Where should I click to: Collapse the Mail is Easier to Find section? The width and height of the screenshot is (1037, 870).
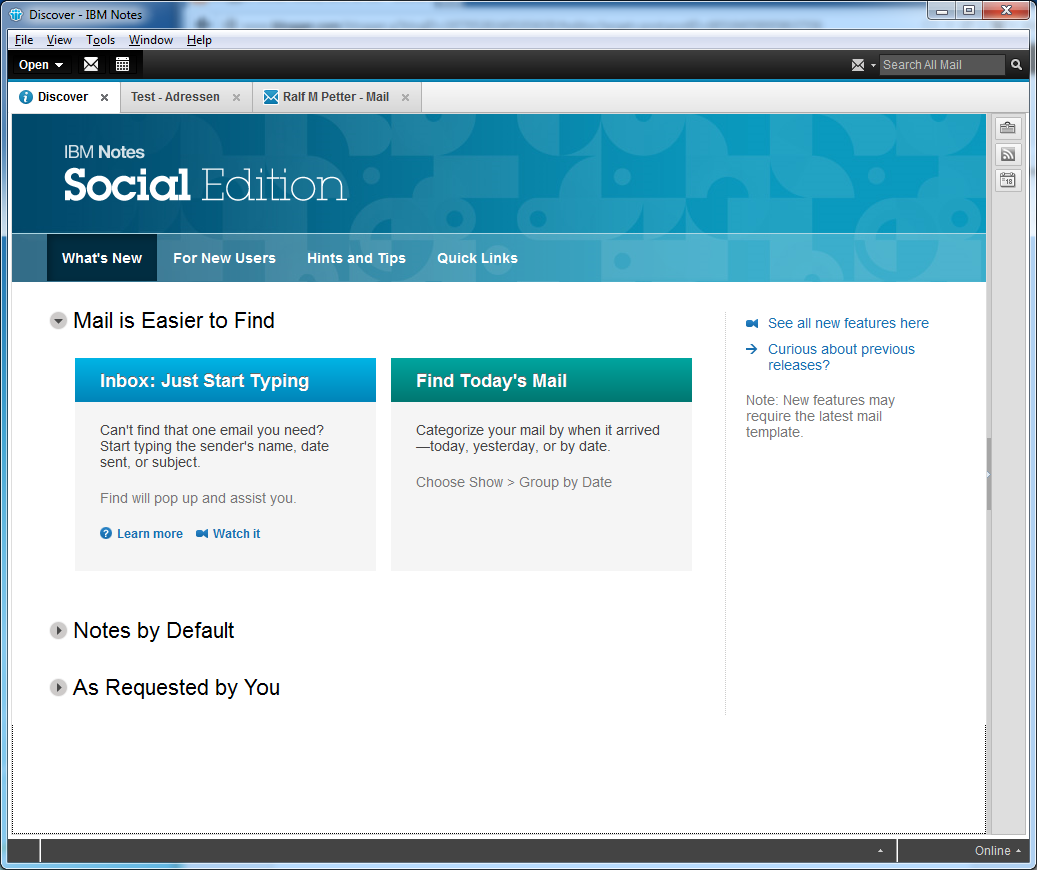coord(59,321)
